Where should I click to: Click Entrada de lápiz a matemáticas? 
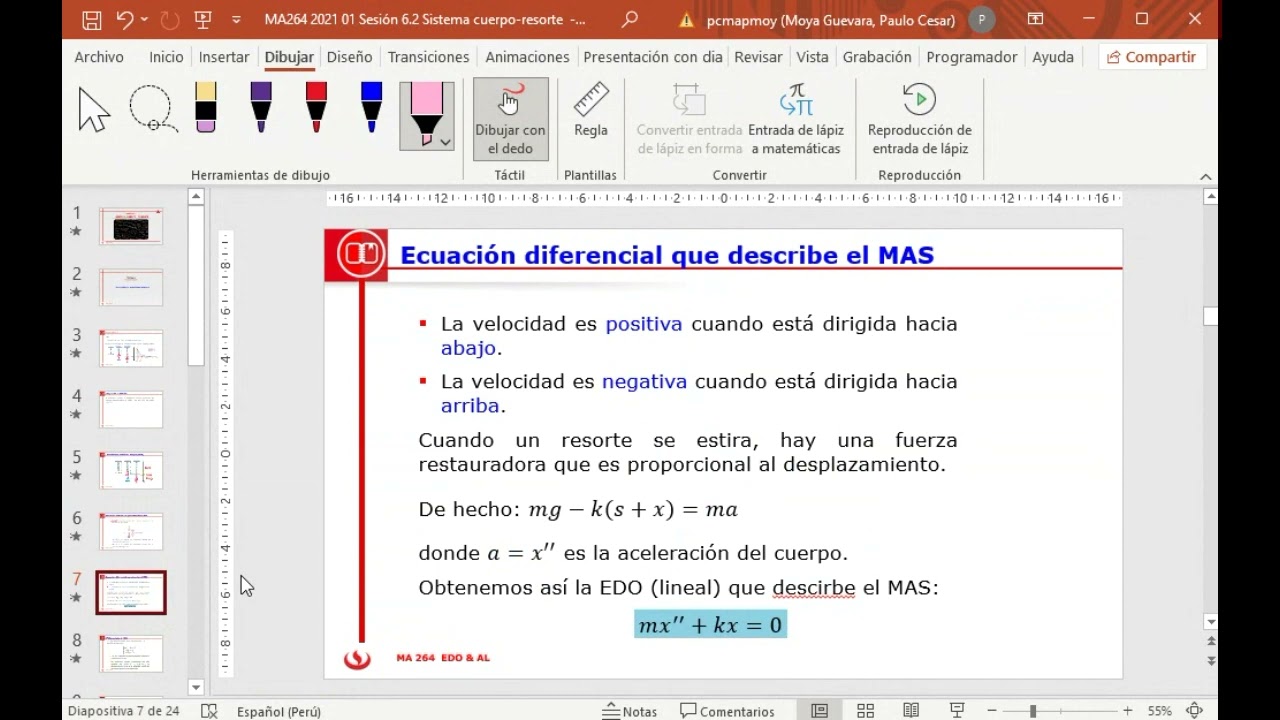click(796, 119)
